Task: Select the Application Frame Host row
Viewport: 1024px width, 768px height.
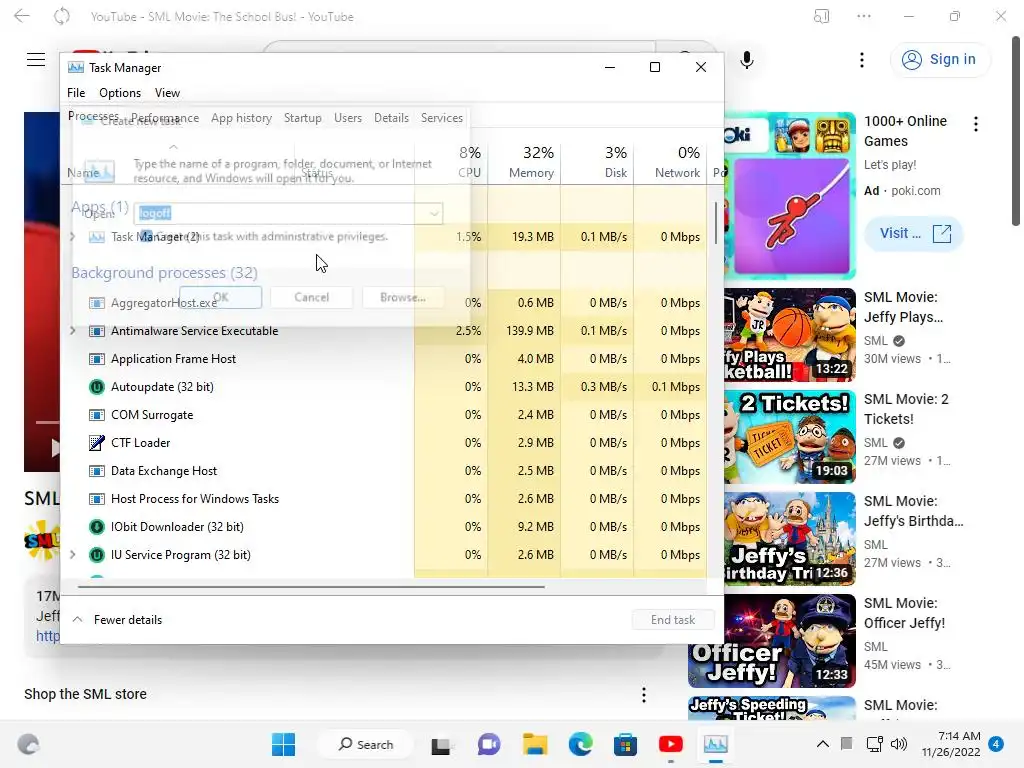Action: 383,359
